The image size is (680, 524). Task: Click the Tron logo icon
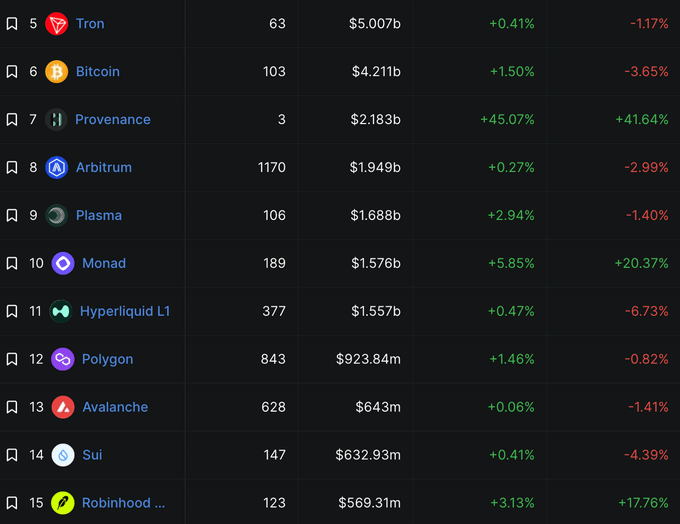pos(56,23)
